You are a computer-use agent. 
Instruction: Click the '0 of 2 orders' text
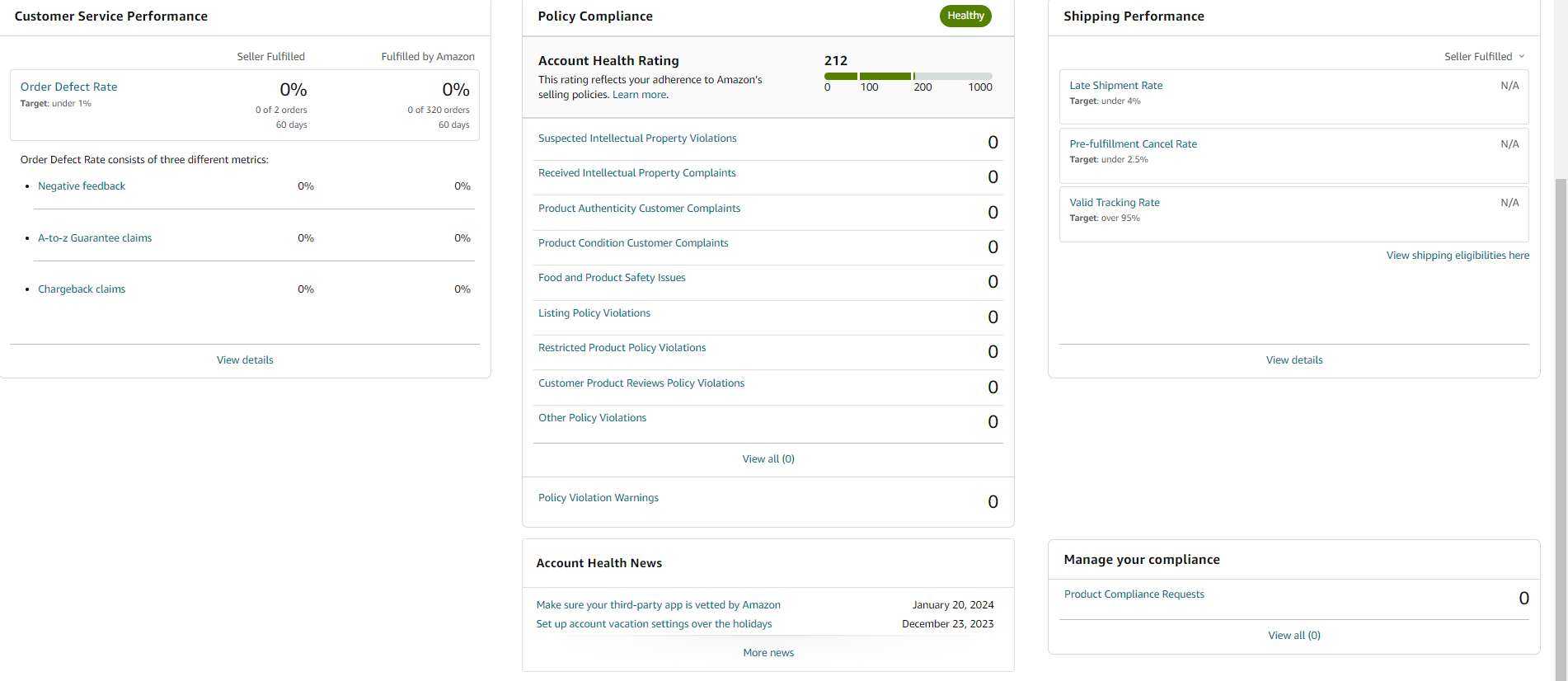(x=281, y=110)
